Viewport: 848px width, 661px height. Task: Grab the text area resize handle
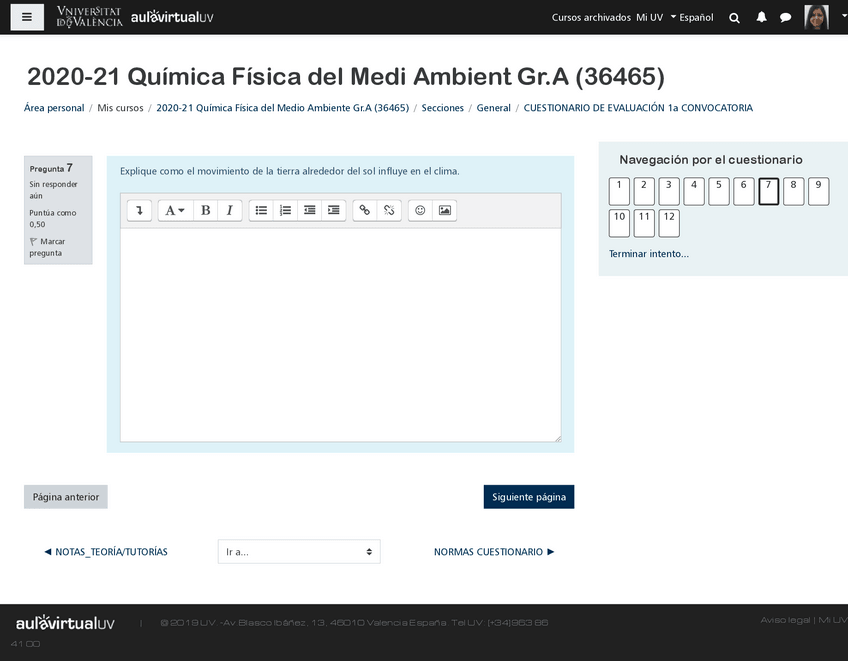tap(558, 439)
